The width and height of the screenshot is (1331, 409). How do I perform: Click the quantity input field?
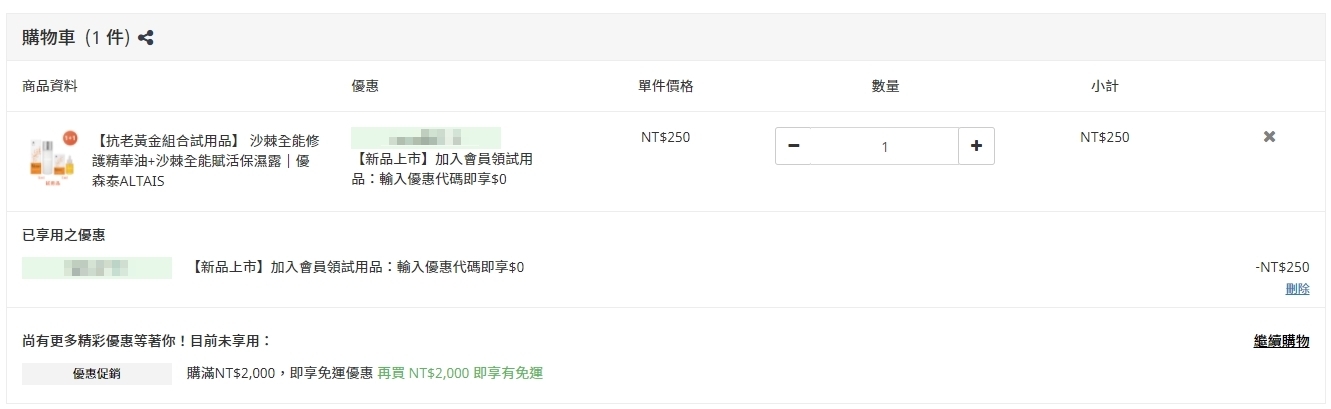pyautogui.click(x=884, y=146)
